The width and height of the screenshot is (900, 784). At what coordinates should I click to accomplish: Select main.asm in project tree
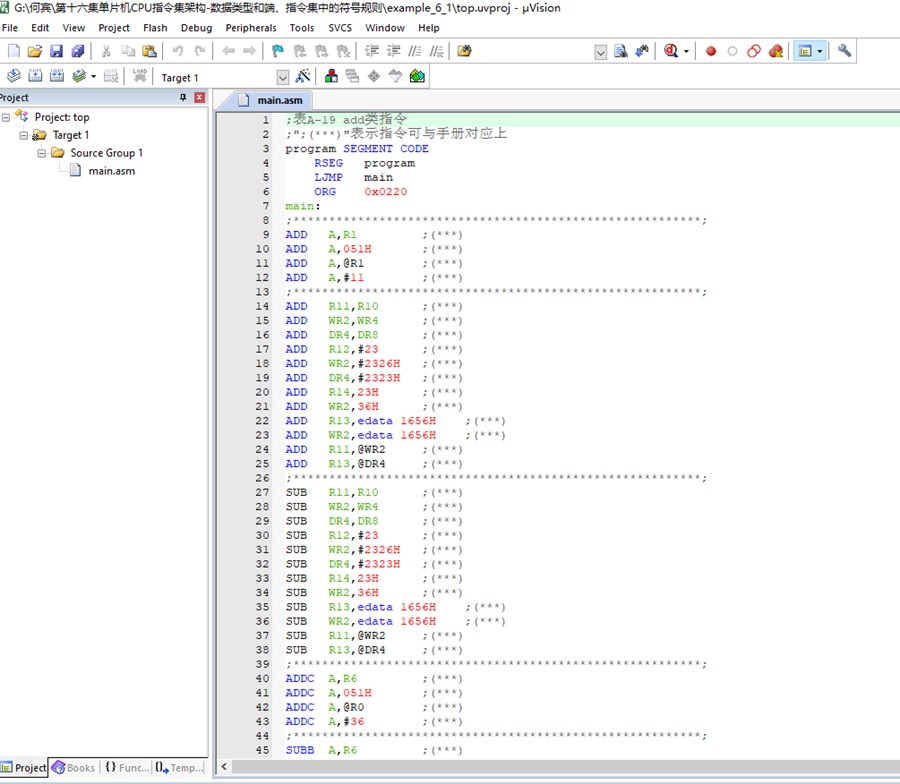point(111,171)
